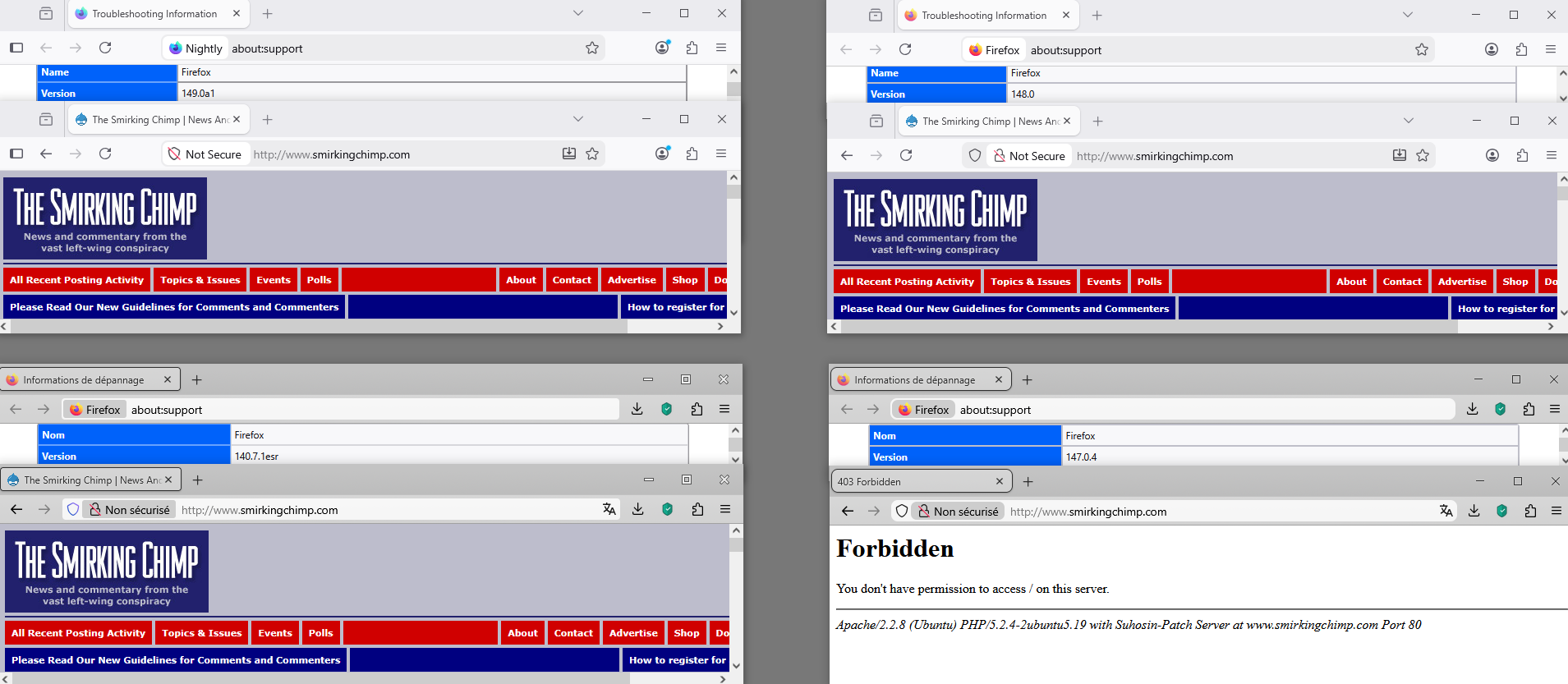Click the green shield extension in 403 Forbidden window
Image resolution: width=1568 pixels, height=684 pixels.
pyautogui.click(x=1502, y=511)
